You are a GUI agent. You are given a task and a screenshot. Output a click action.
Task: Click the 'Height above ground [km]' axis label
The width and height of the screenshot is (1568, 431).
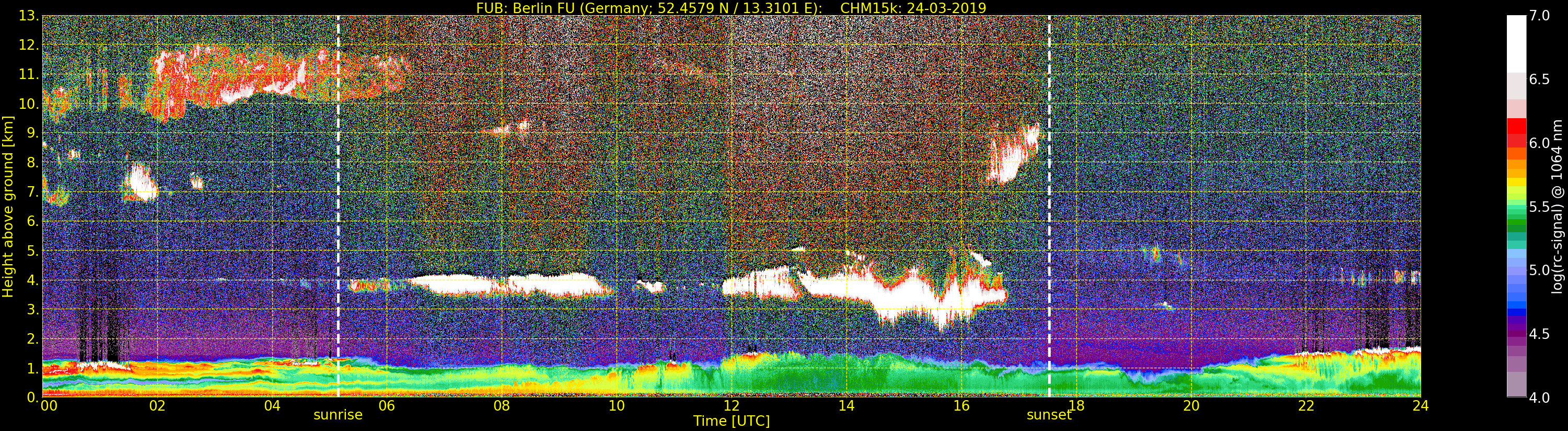pyautogui.click(x=8, y=207)
